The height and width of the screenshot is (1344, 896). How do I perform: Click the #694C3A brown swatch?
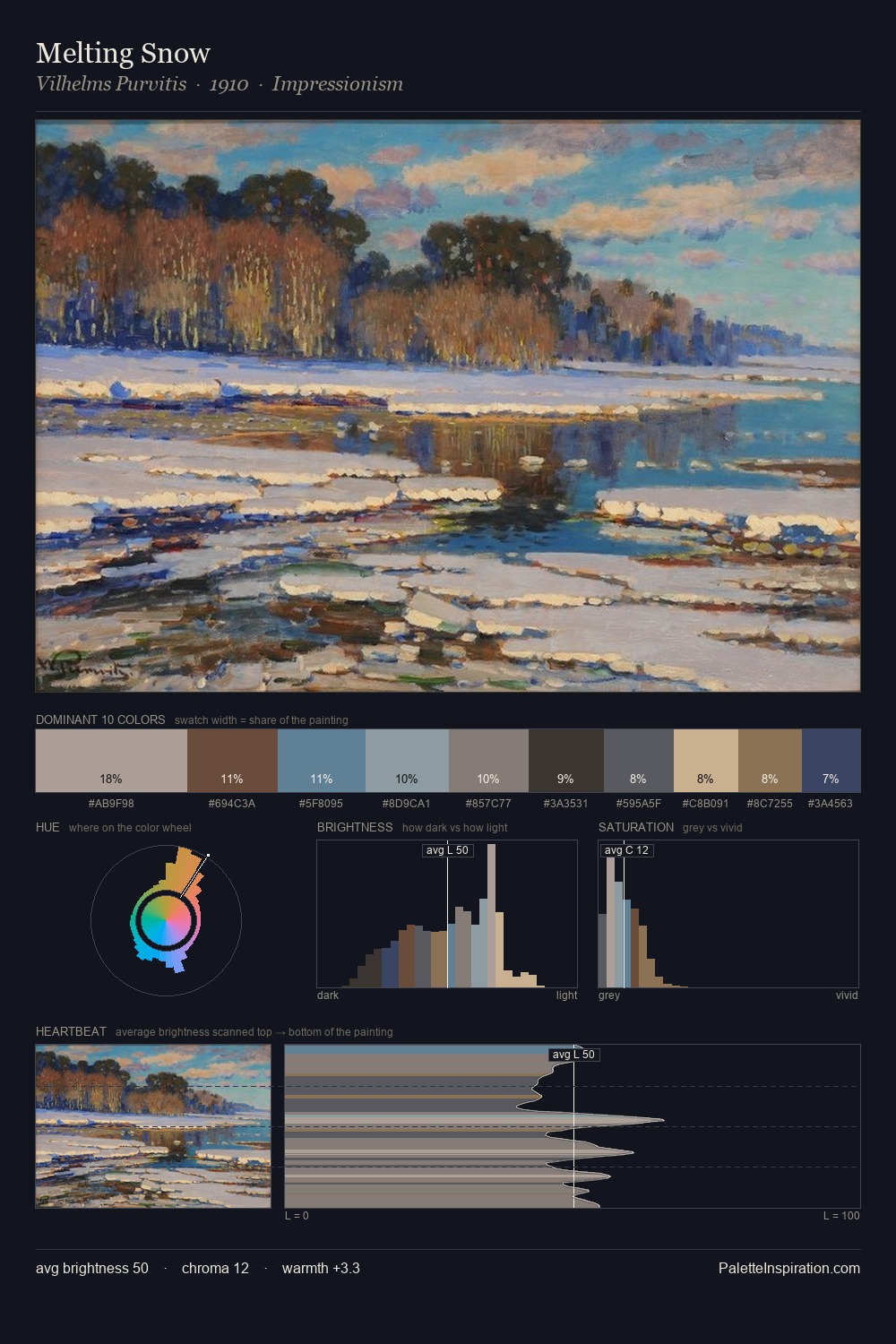click(232, 761)
